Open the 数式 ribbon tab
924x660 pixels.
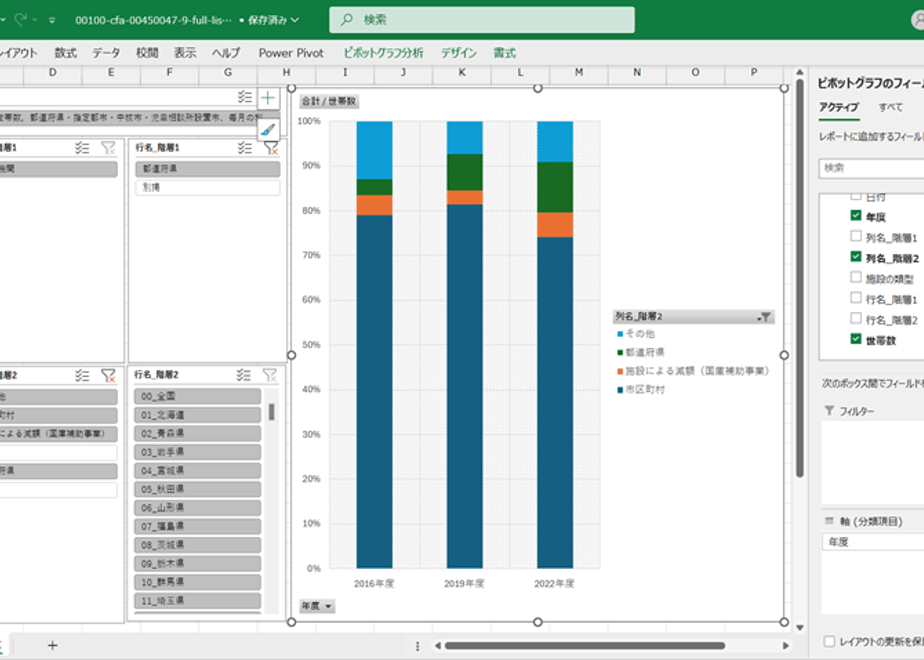[x=65, y=53]
